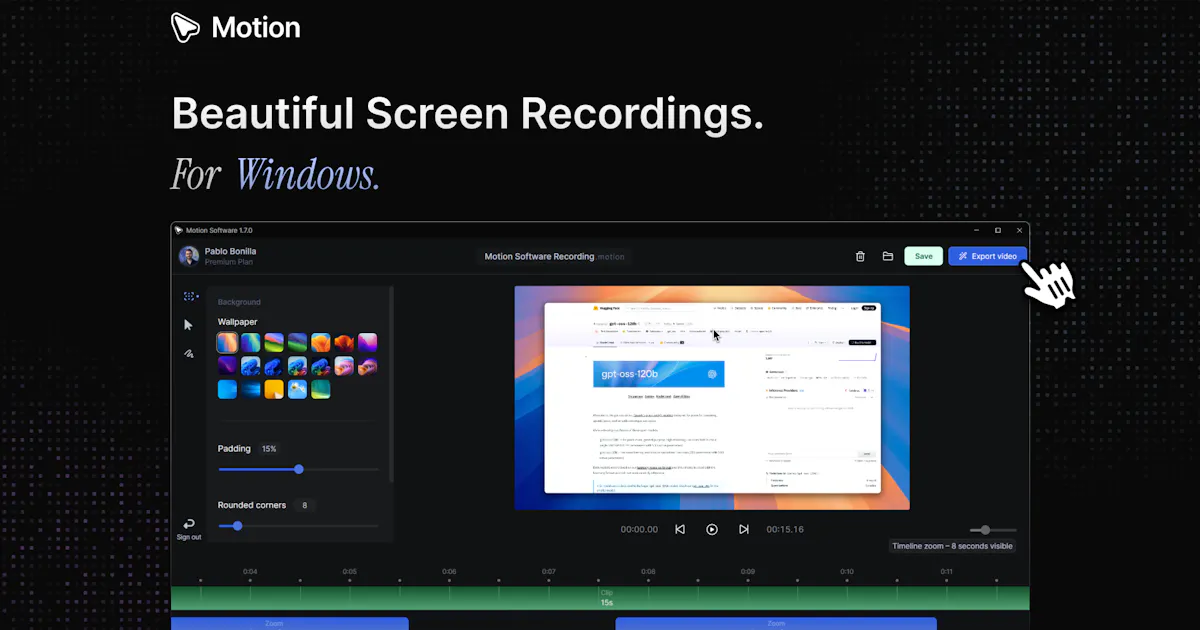Choose the pink-purple wallpaper ending the first row
This screenshot has height=630, width=1200.
[x=367, y=342]
